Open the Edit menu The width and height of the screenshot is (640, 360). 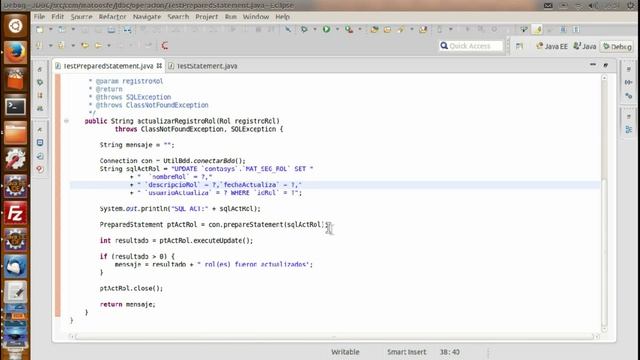57,17
